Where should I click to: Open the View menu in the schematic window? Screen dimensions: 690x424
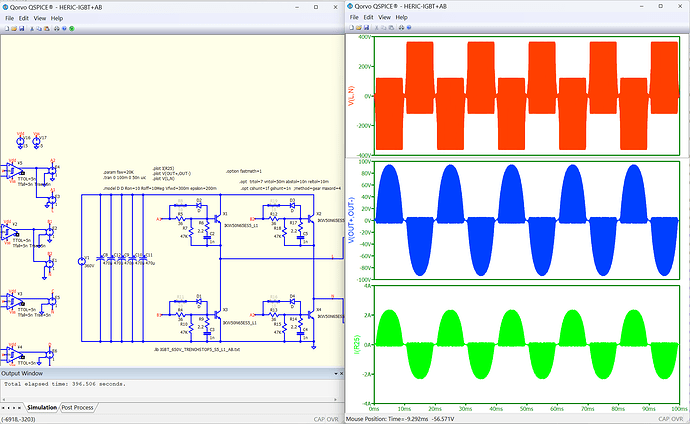[x=40, y=18]
